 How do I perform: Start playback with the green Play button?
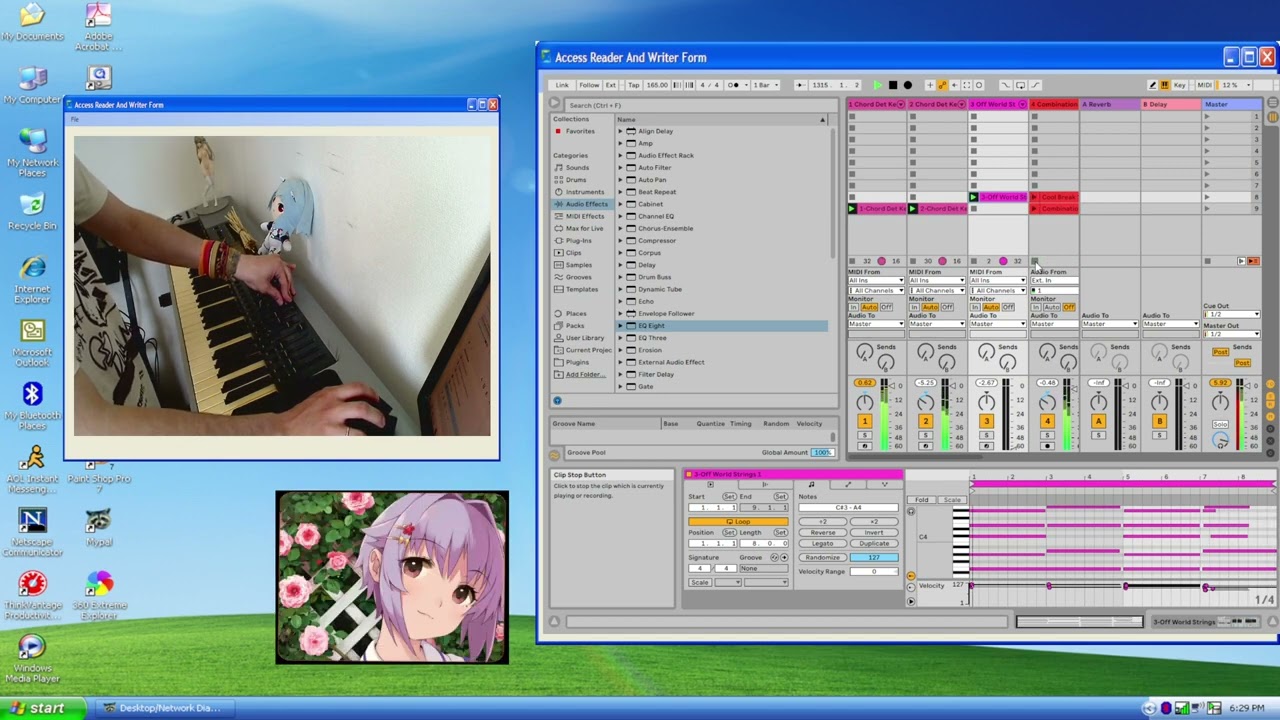point(878,85)
